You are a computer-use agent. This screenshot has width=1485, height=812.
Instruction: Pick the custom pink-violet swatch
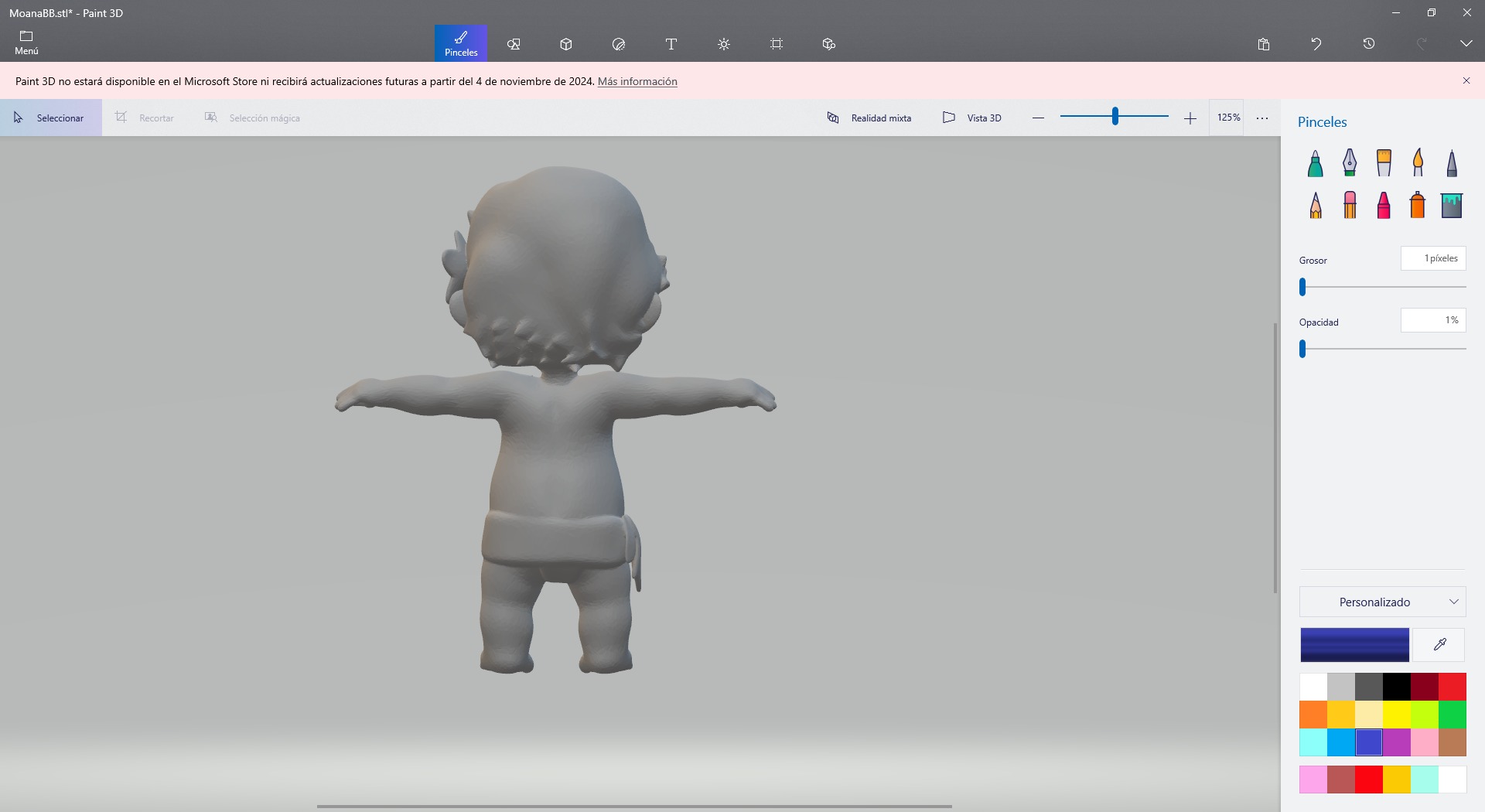pos(1313,780)
